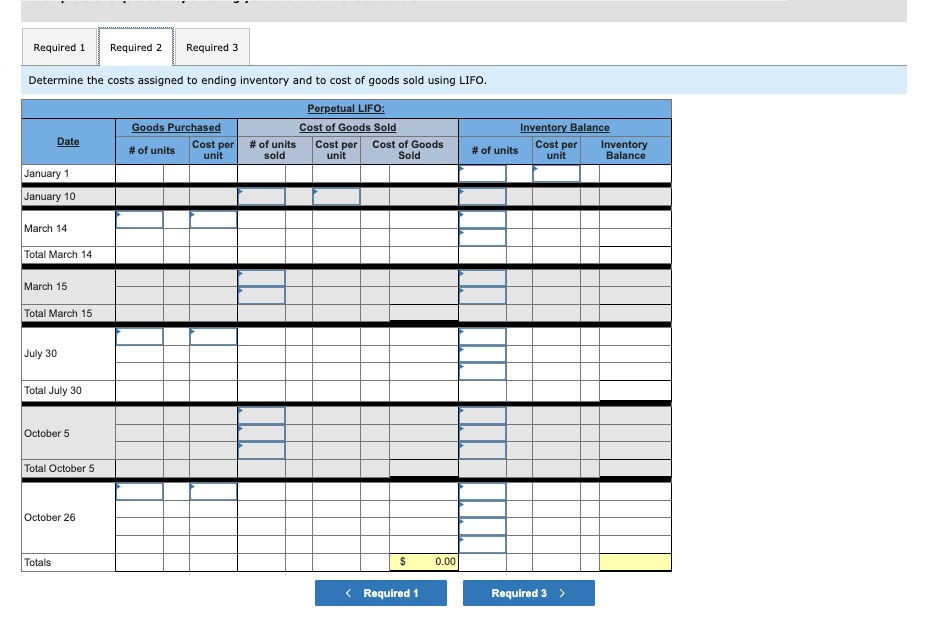946x625 pixels.
Task: Click the '< Required 1' navigation button
Action: tap(380, 593)
